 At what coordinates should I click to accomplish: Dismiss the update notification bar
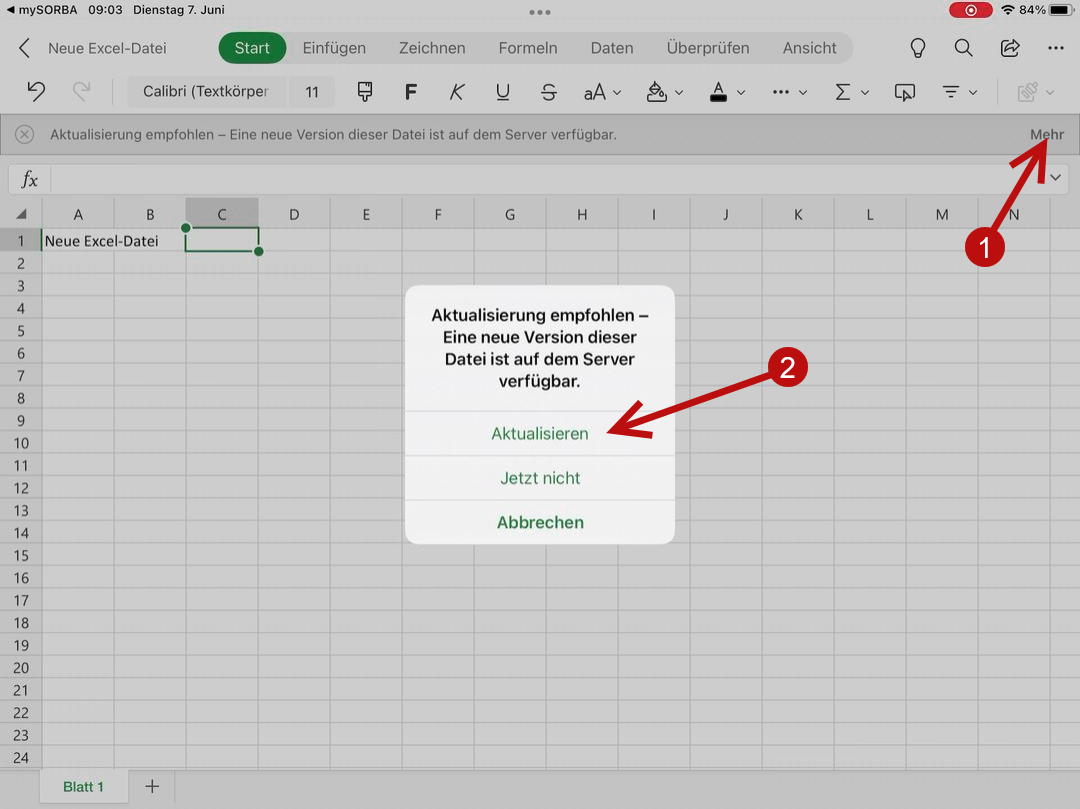coord(25,134)
